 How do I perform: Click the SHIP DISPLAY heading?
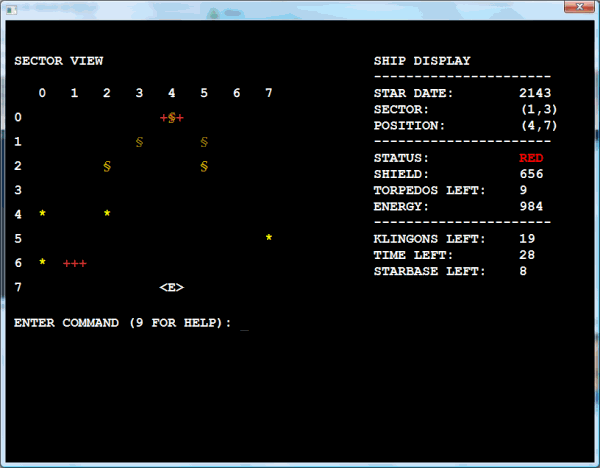[422, 61]
